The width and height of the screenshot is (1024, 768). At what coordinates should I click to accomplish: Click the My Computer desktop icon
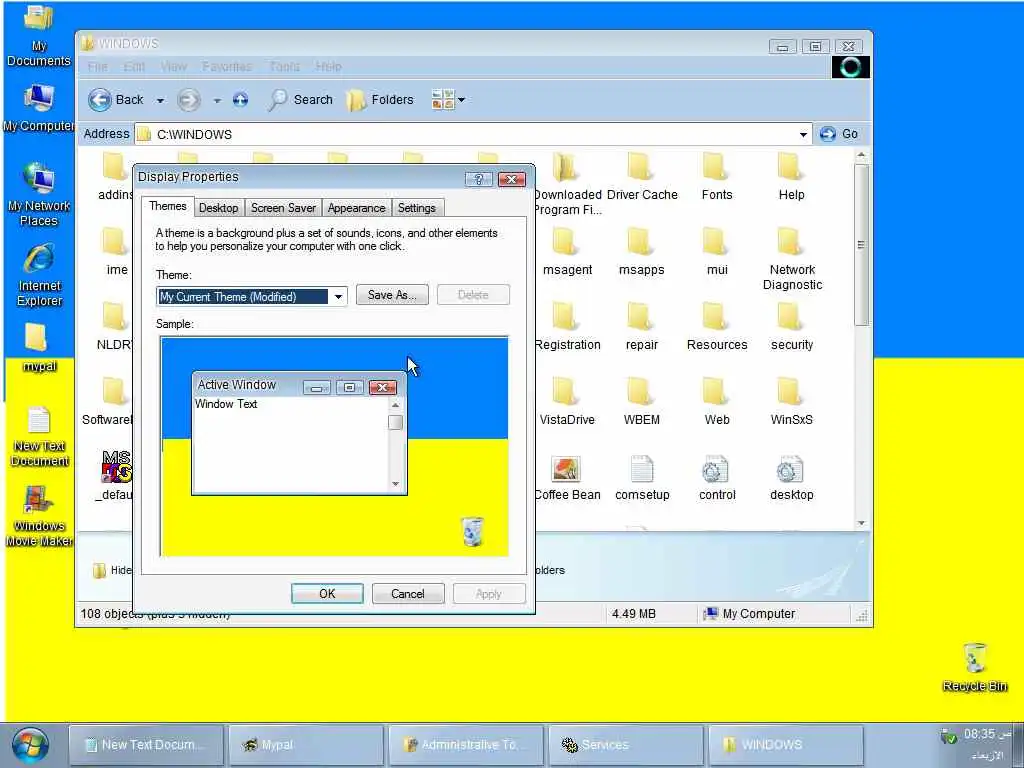39,108
